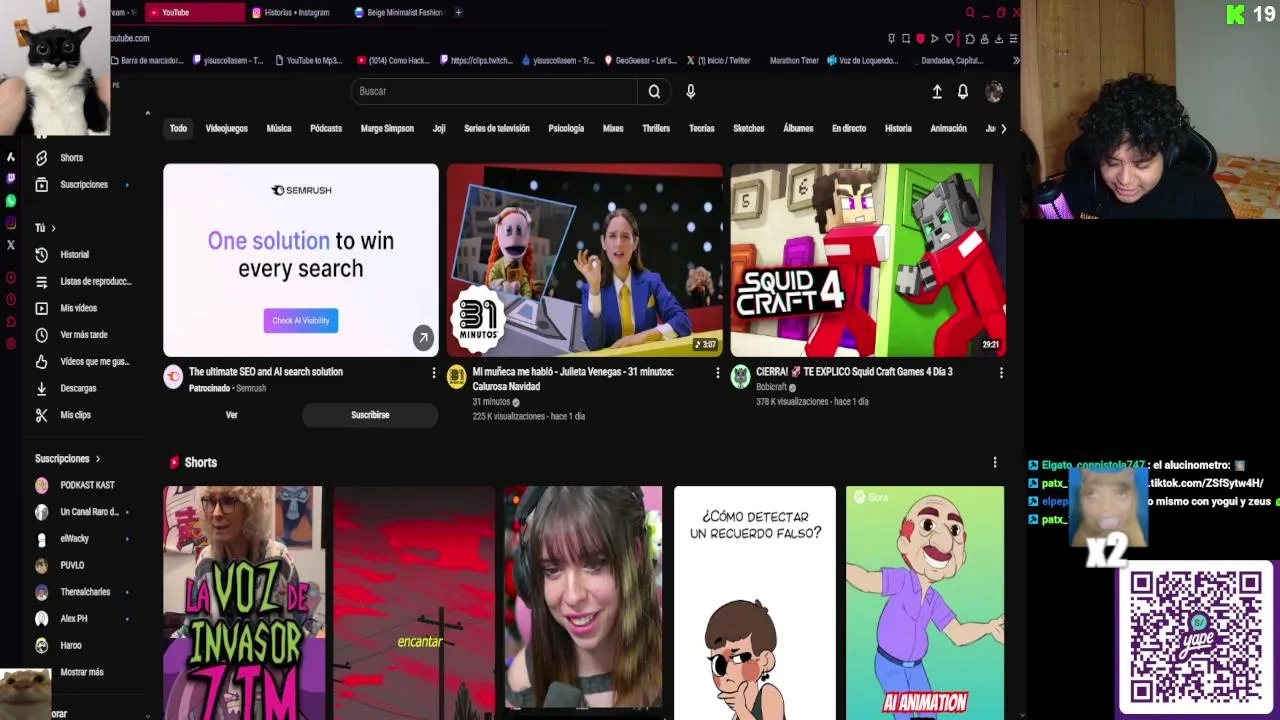Click the Opera sidebar Twitch icon
The width and height of the screenshot is (1280, 720).
pyautogui.click(x=11, y=178)
